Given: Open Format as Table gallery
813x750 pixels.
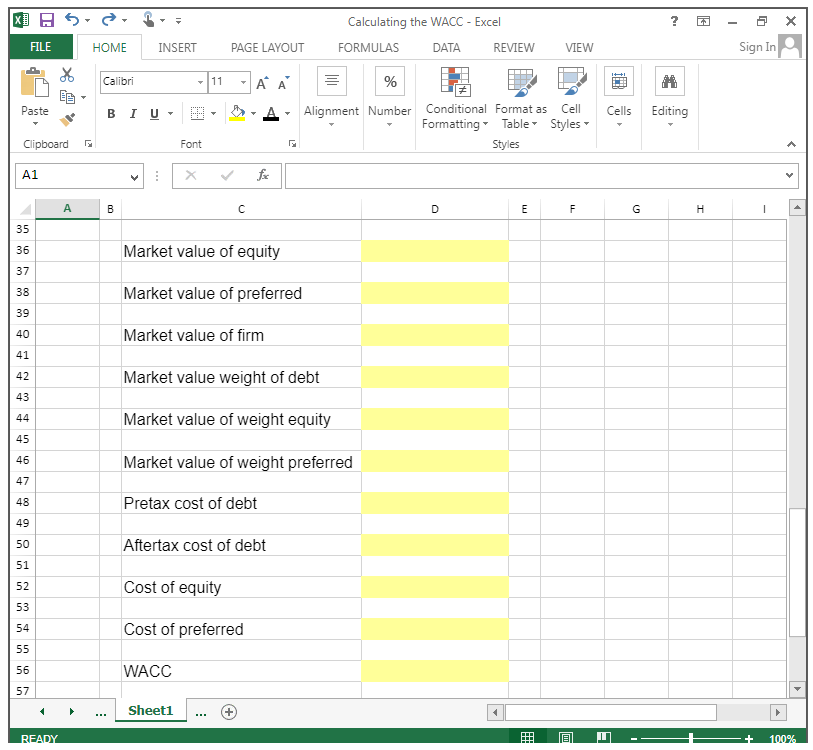Looking at the screenshot, I should [x=521, y=99].
